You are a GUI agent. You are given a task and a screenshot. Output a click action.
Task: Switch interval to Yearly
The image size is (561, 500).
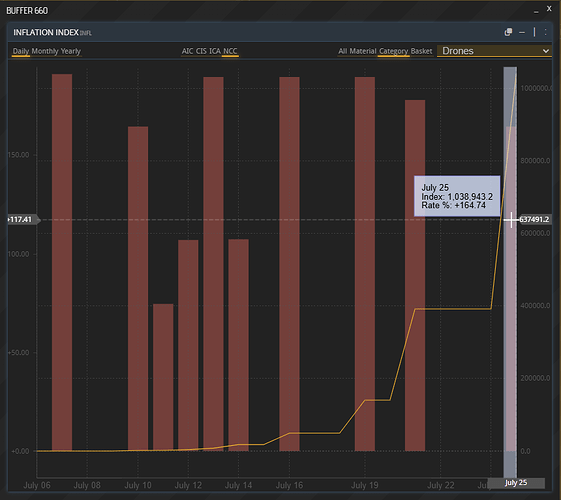pos(70,51)
